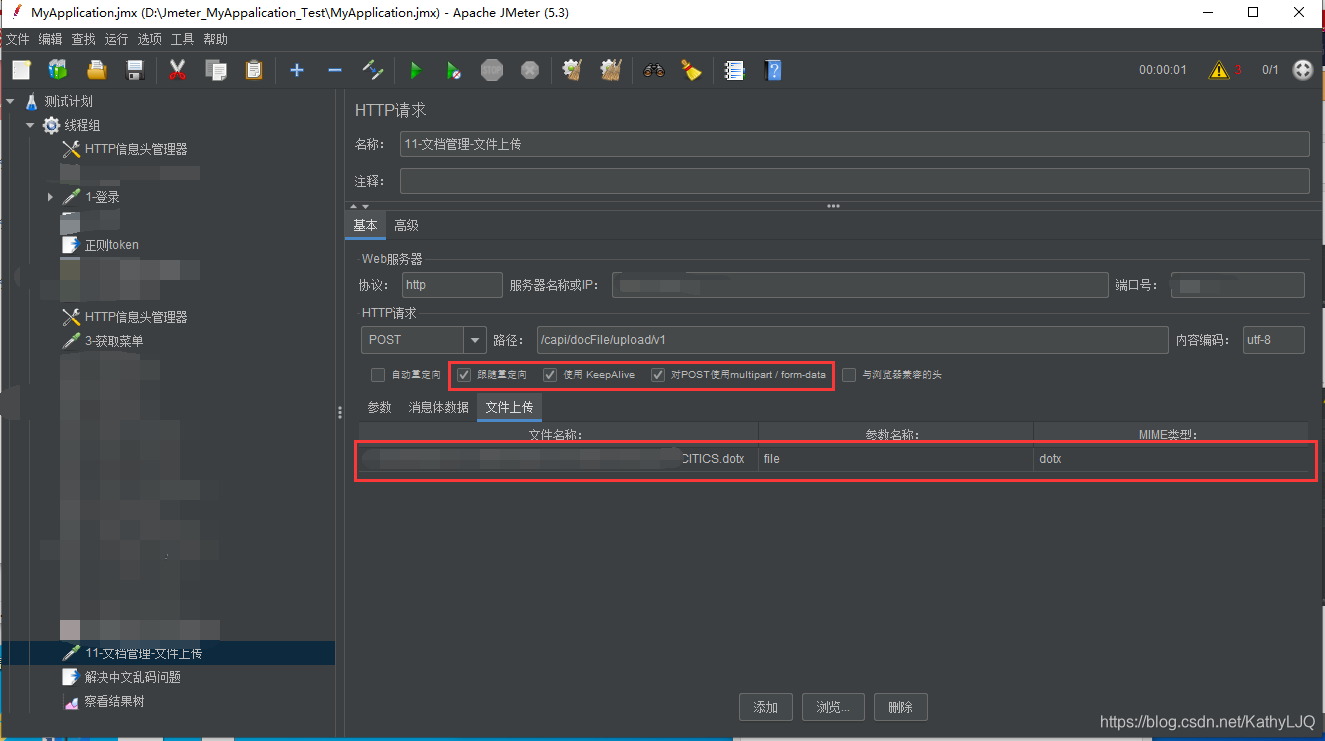Toggle the 跟随重定向 checkbox

[464, 375]
